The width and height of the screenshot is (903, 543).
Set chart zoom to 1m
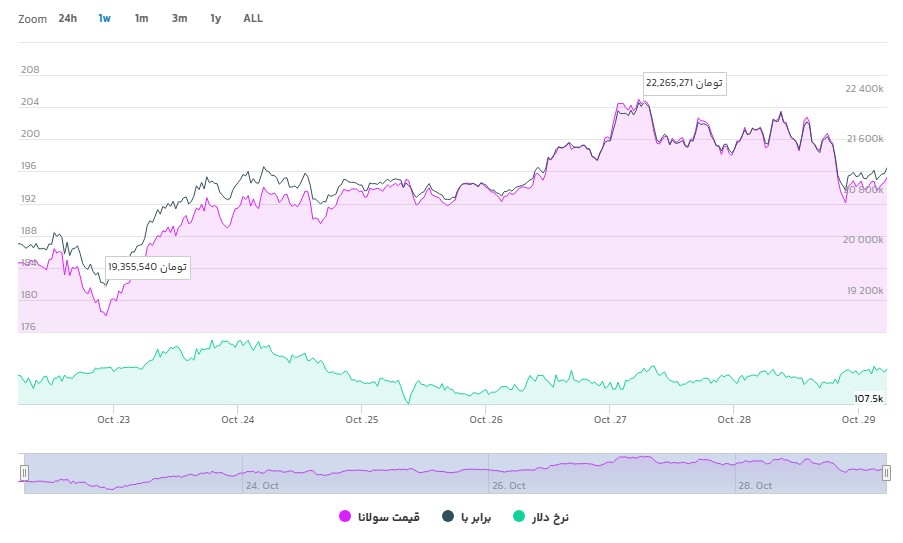point(141,18)
